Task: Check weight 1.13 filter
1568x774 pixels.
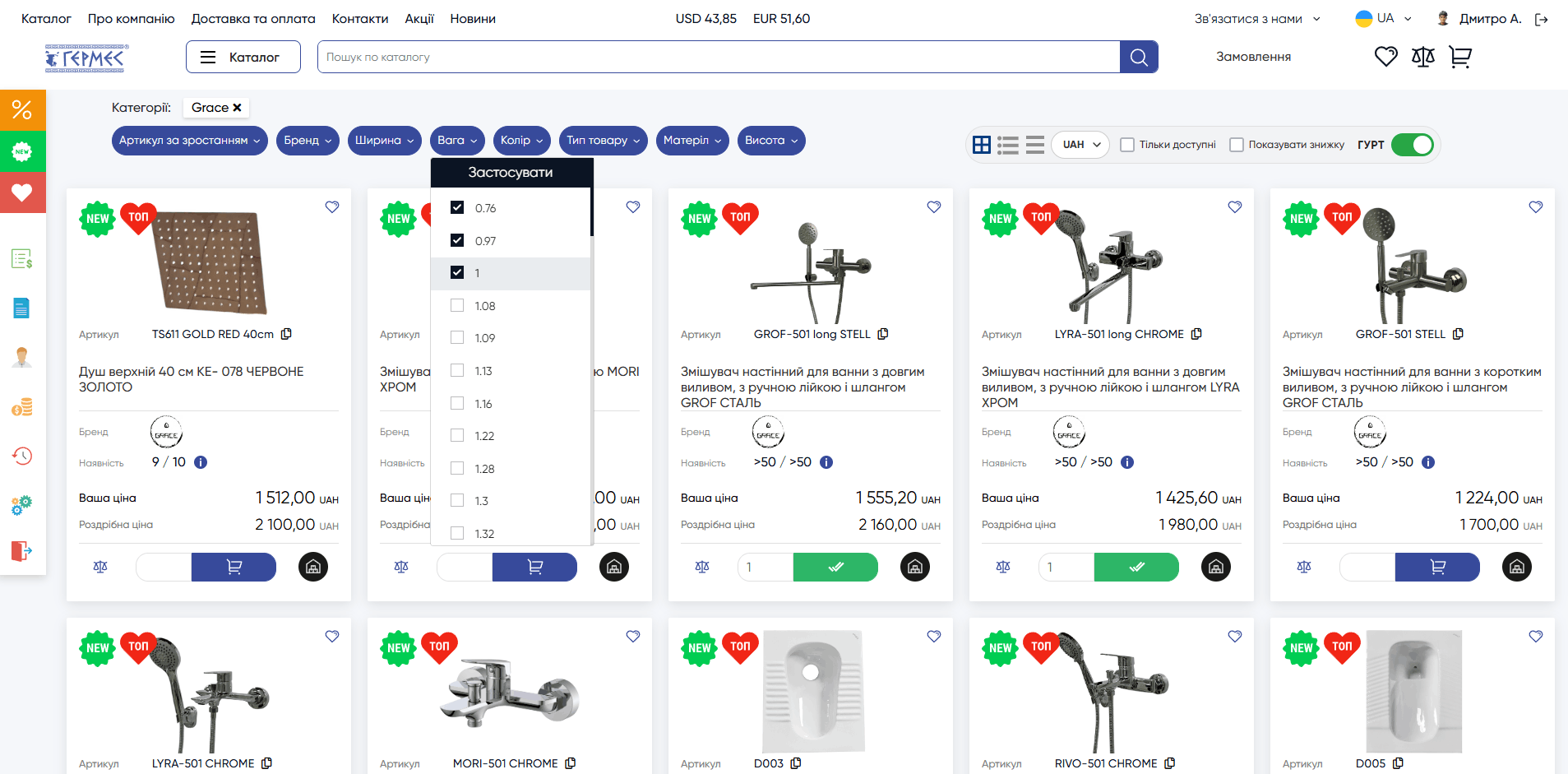Action: pos(457,370)
